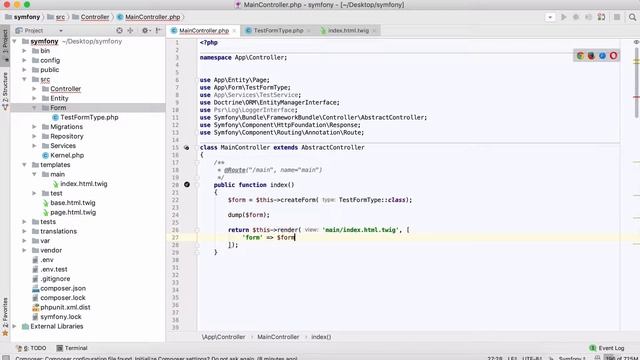Select symfony.lock file
The height and width of the screenshot is (360, 640).
click(57, 317)
